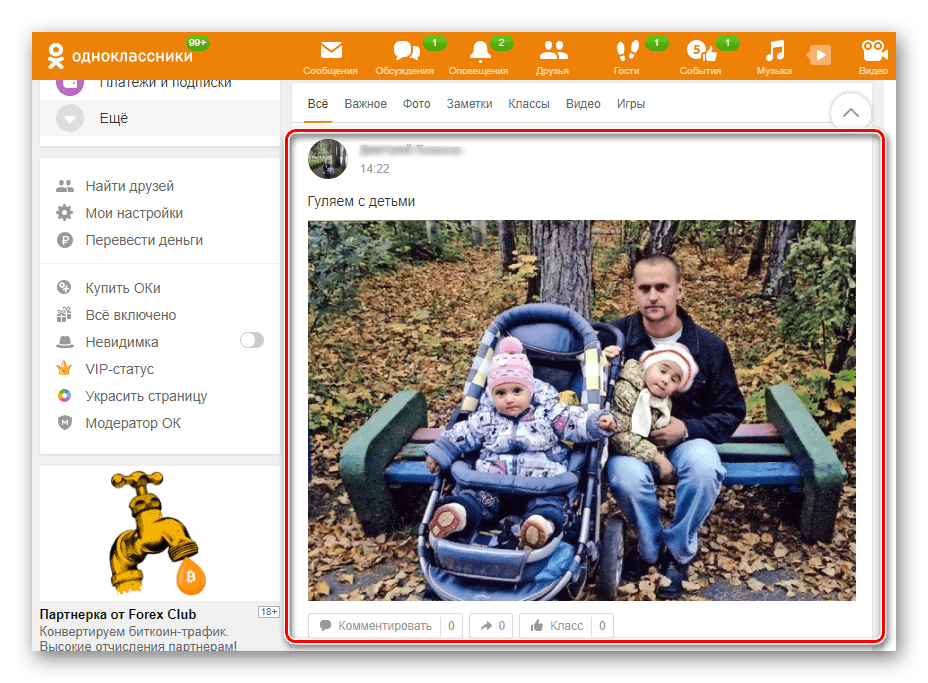Click the Ещё label in sidebar
Image resolution: width=928 pixels, height=683 pixels.
point(114,118)
